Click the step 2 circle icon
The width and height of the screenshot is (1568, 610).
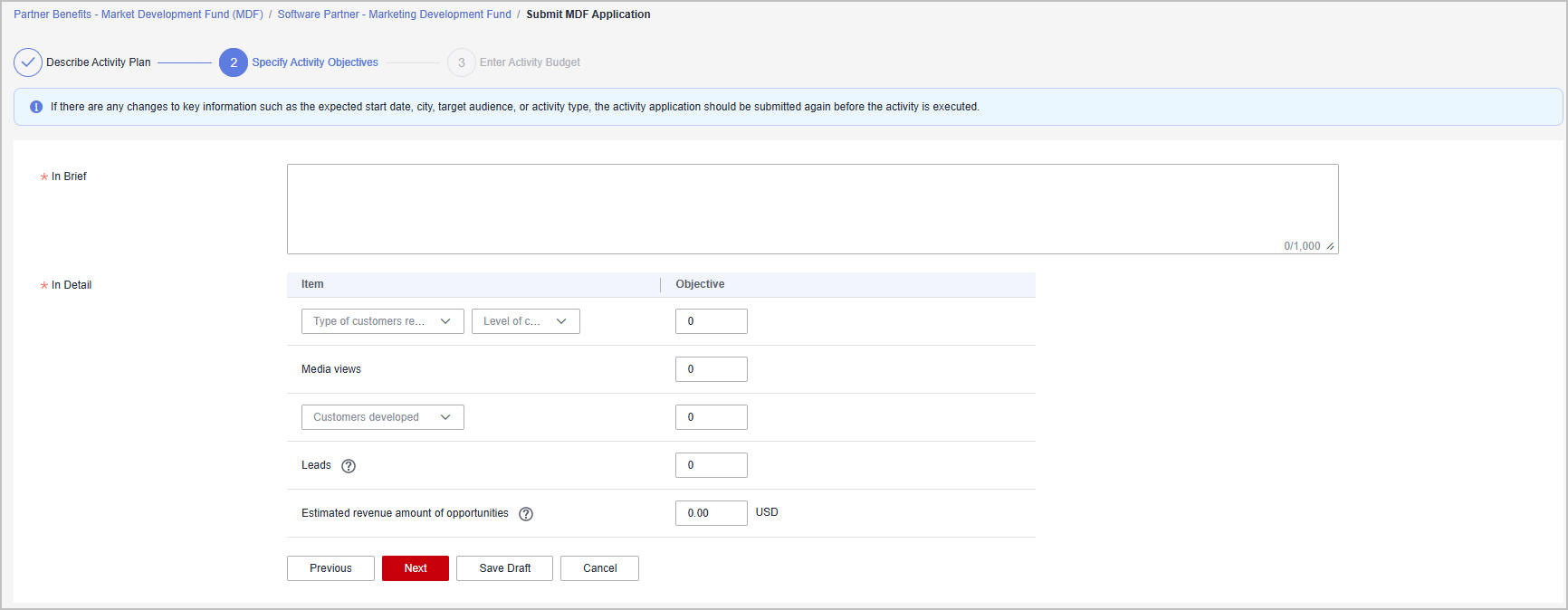[x=234, y=62]
